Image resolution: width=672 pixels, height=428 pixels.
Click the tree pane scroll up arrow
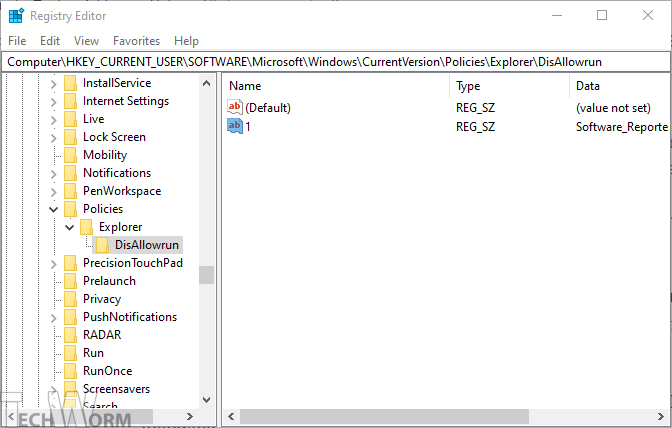207,83
